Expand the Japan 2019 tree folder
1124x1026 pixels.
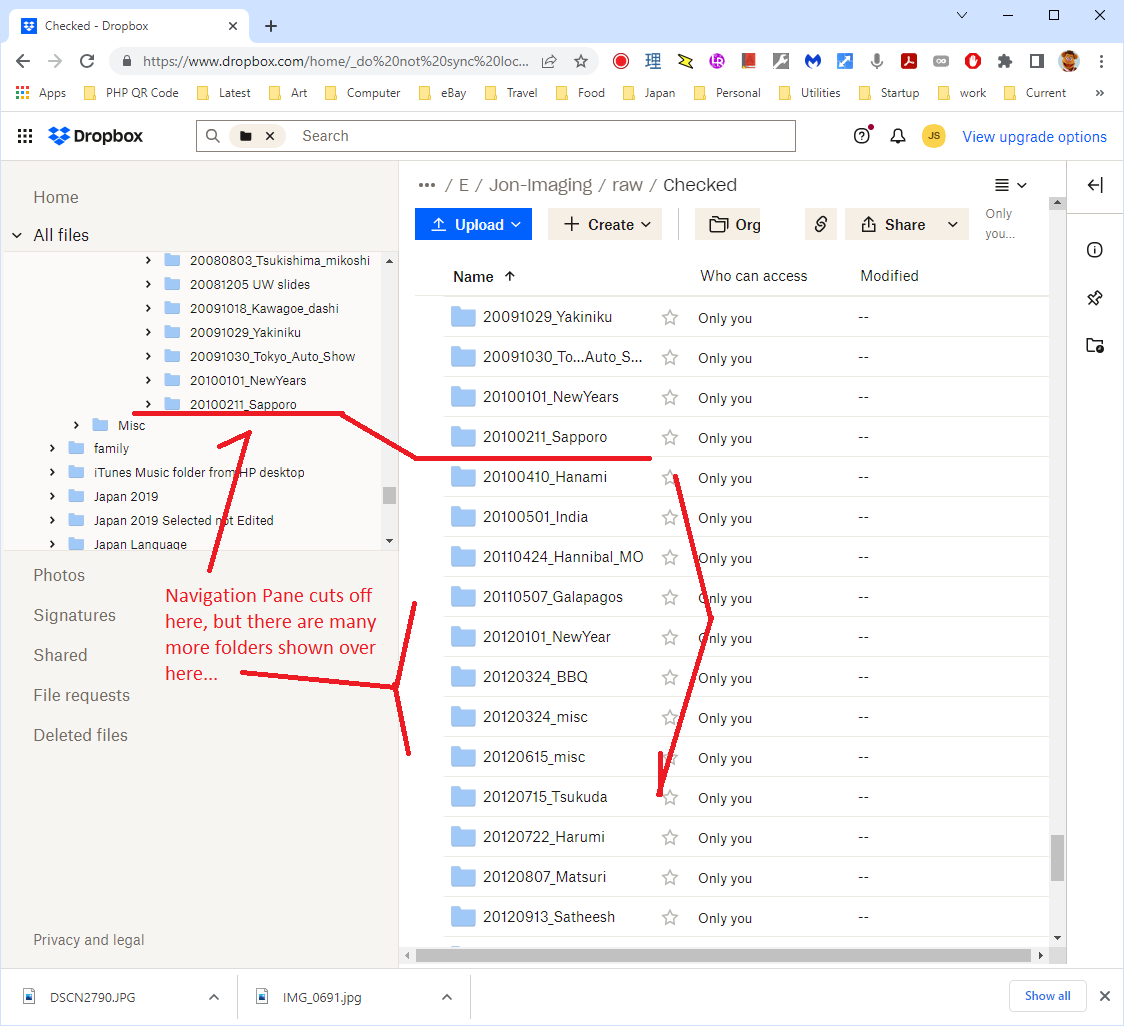[x=52, y=496]
